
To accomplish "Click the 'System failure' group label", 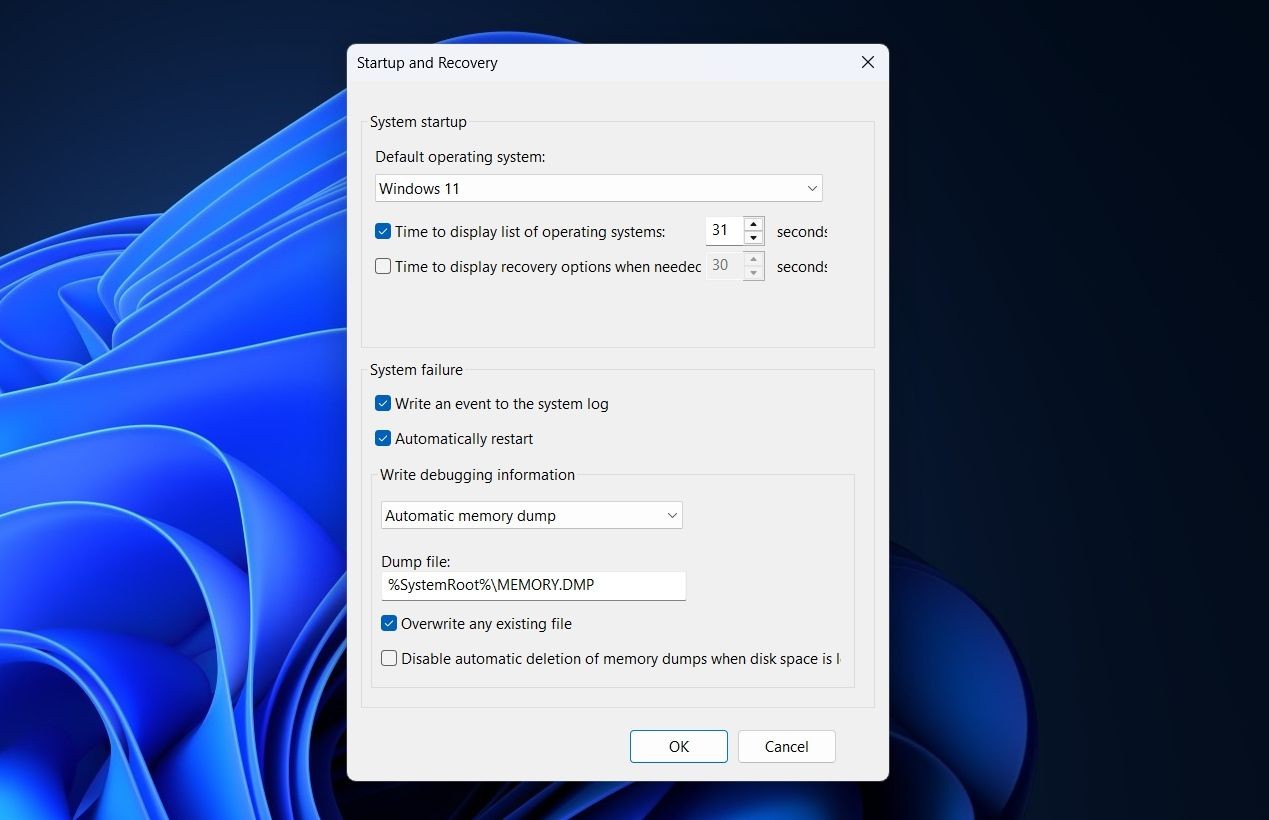I will coord(416,369).
